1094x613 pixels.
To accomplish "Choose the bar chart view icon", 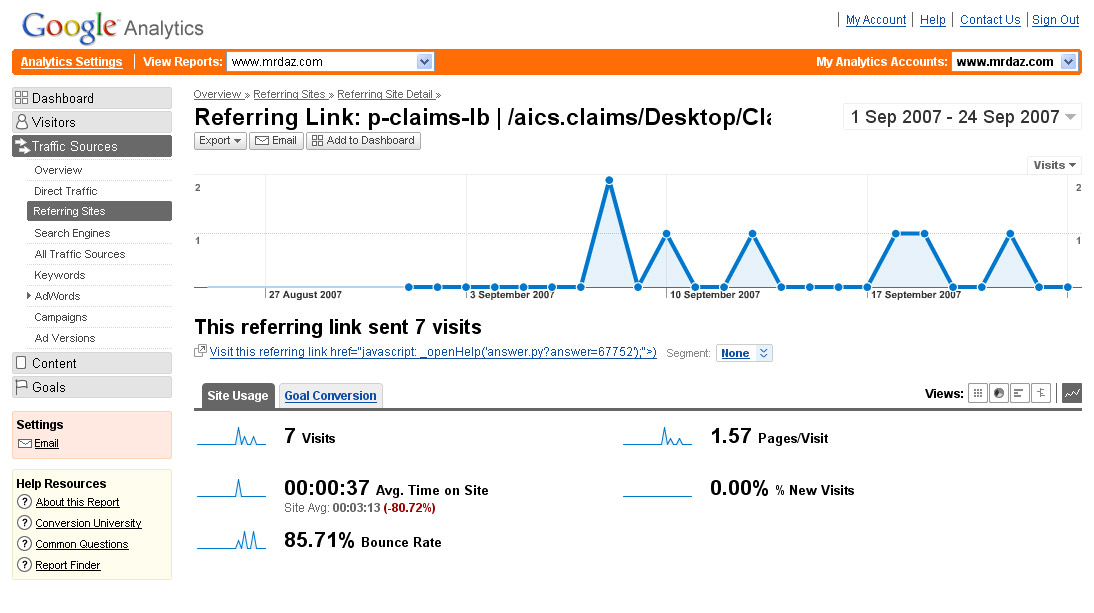I will point(1020,394).
